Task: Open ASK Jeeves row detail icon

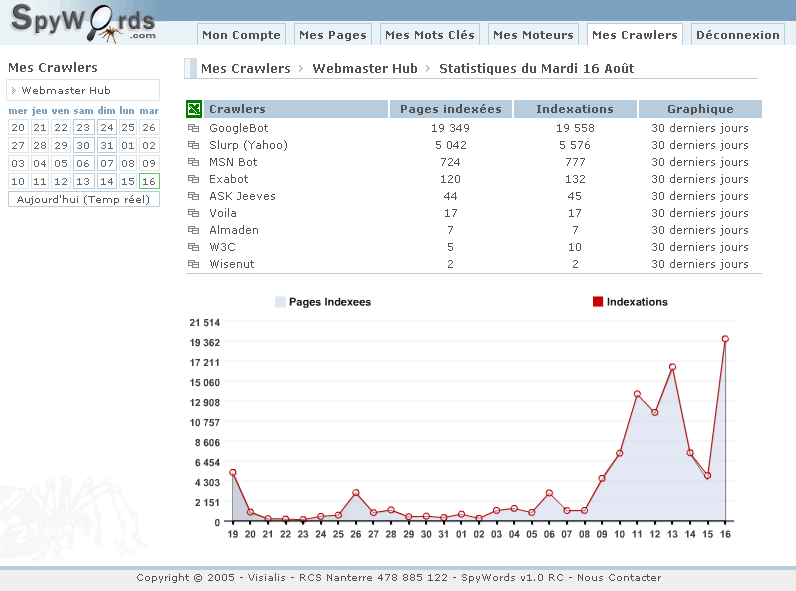Action: [x=193, y=196]
